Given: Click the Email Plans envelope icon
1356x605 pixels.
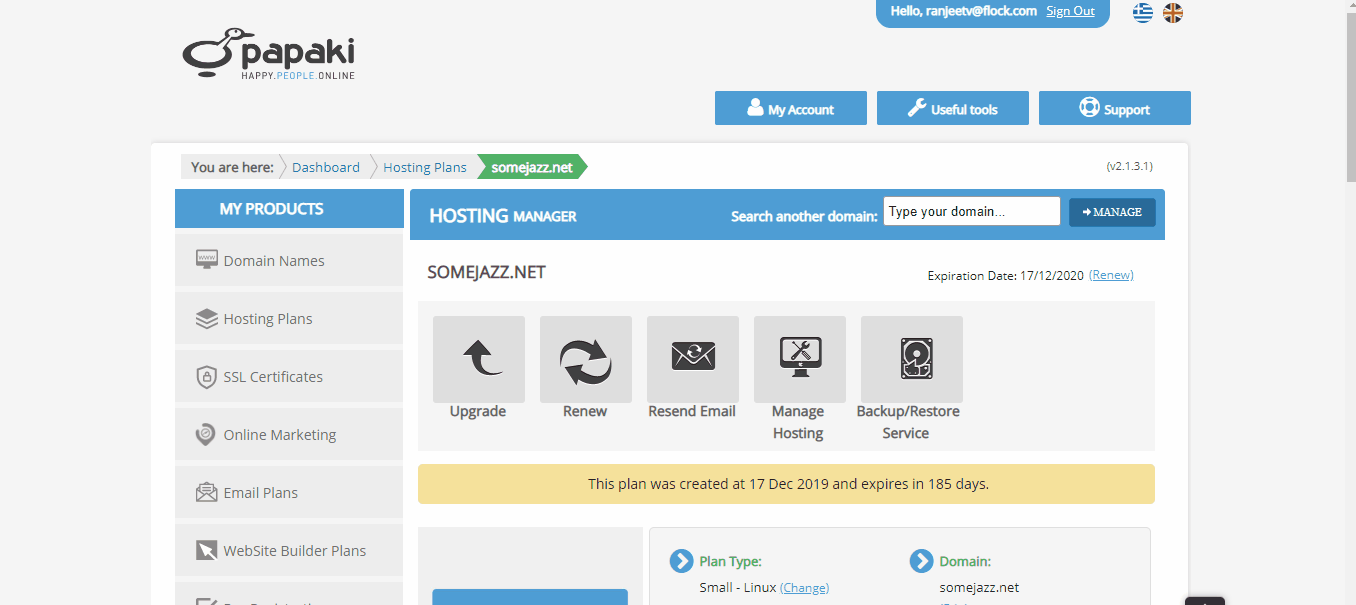Looking at the screenshot, I should click(x=207, y=492).
